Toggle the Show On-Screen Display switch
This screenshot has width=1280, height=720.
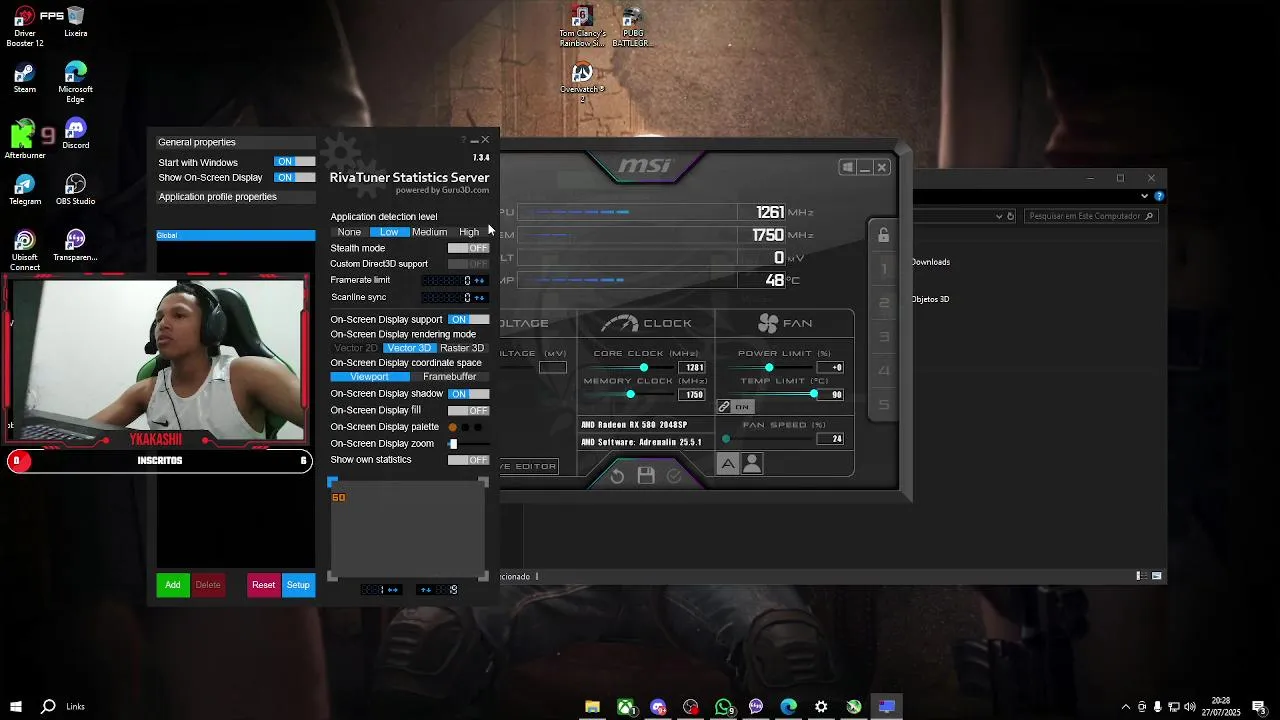click(x=294, y=178)
